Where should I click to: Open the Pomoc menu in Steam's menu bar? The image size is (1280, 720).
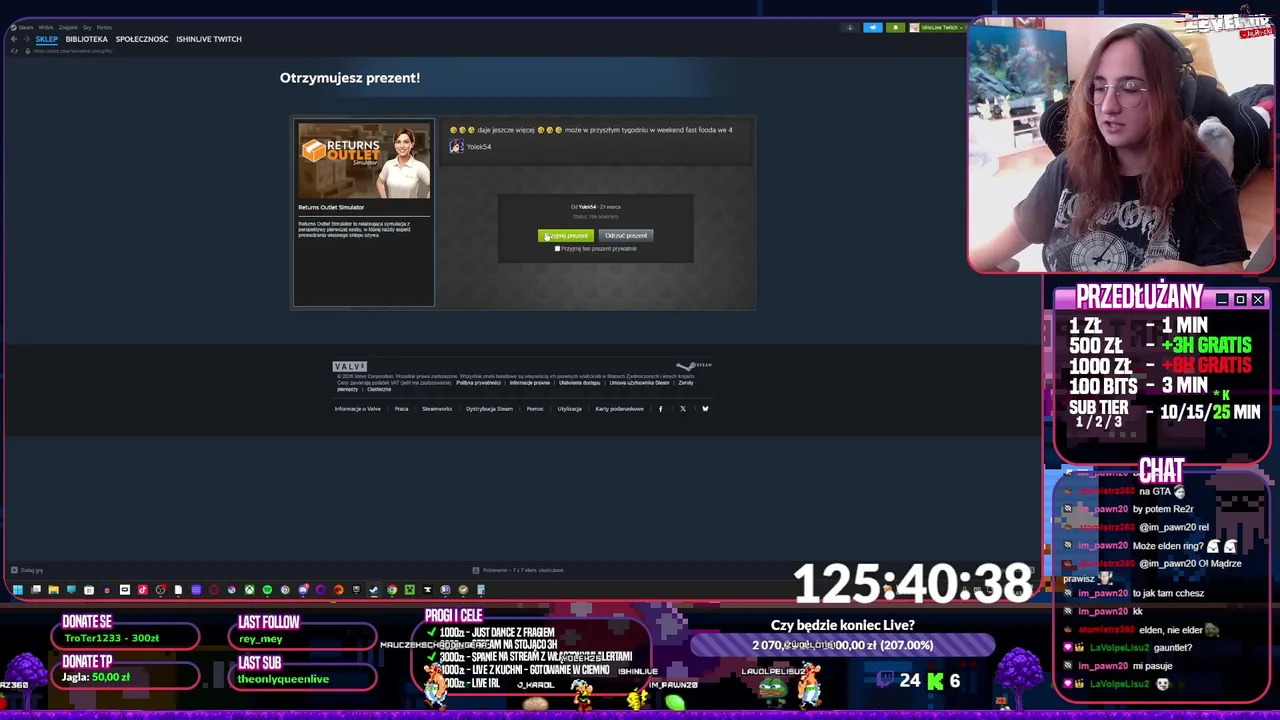click(x=104, y=28)
